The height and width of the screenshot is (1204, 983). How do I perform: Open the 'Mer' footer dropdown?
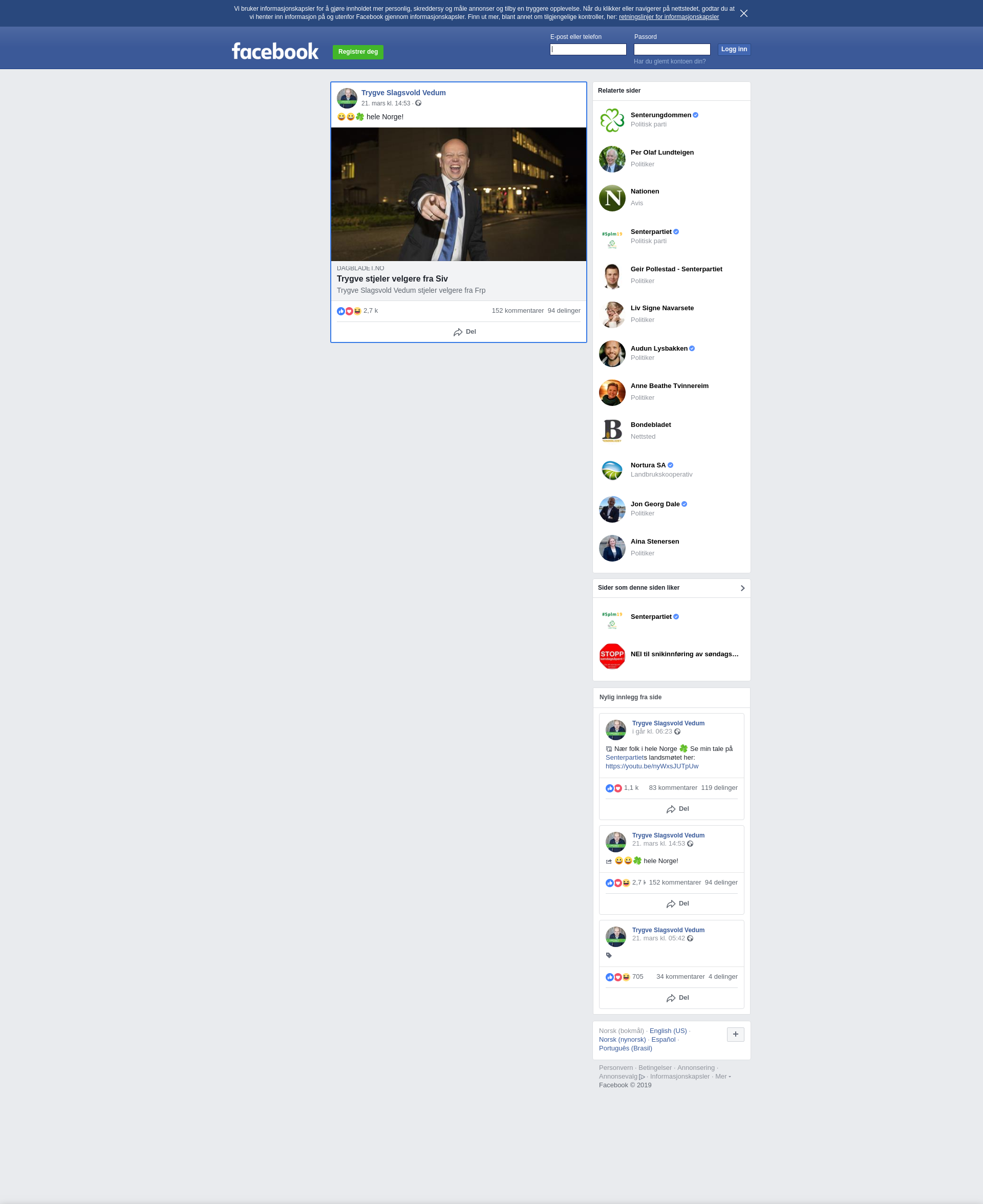[x=723, y=1077]
